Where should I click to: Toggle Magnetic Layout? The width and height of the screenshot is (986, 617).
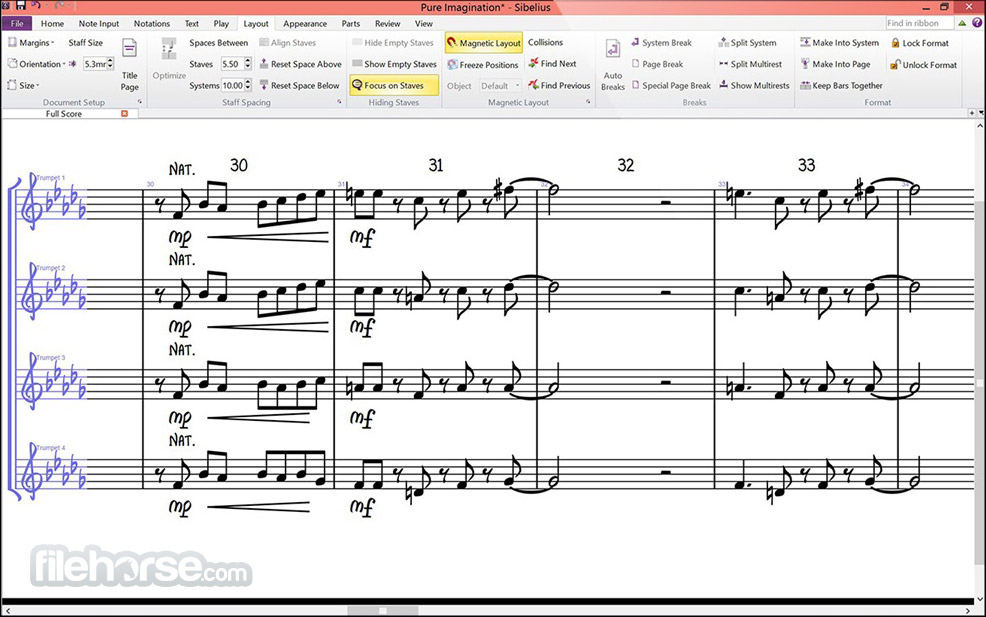pyautogui.click(x=484, y=43)
